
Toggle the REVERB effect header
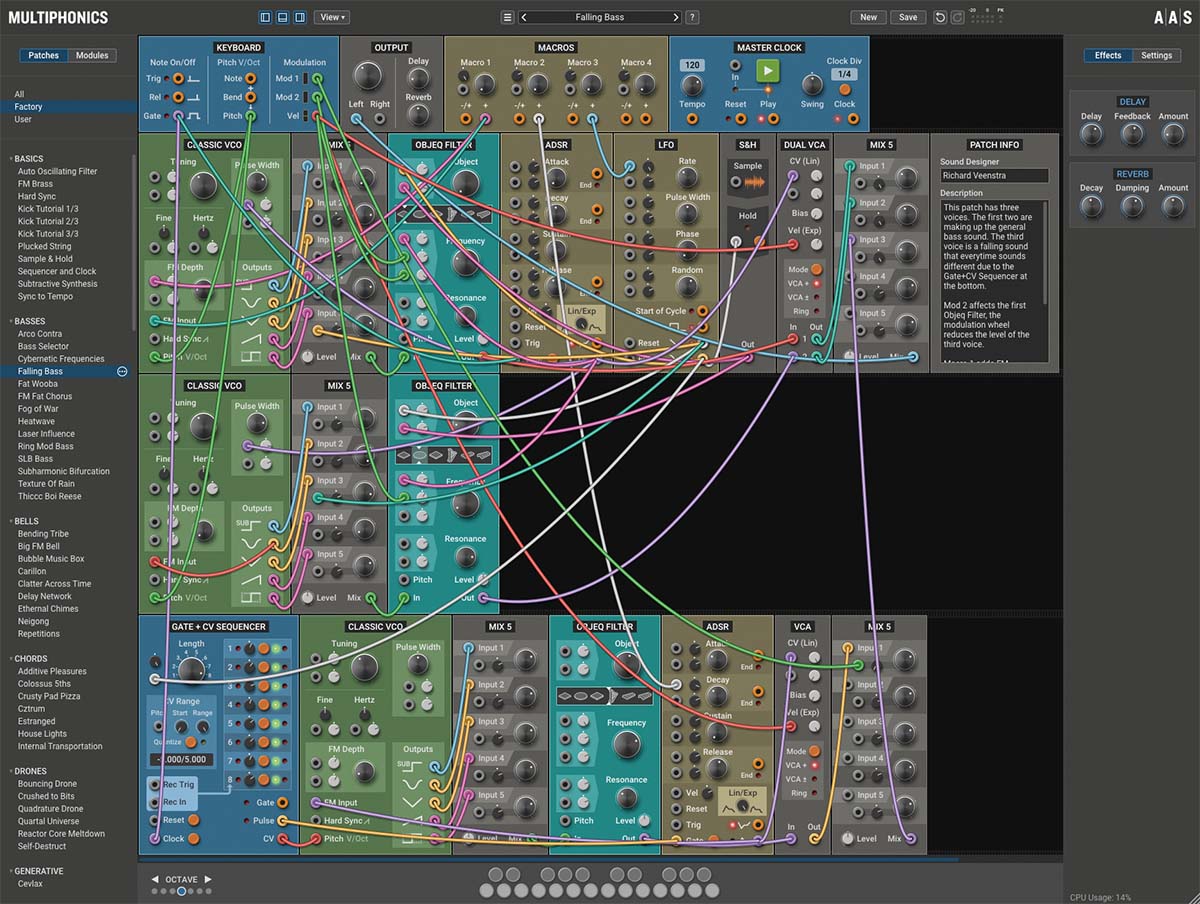(x=1133, y=174)
